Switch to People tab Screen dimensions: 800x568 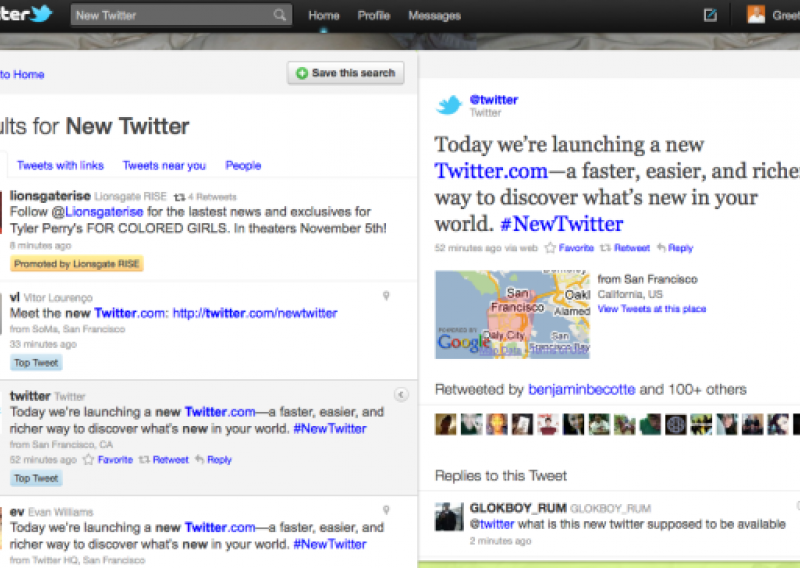click(x=243, y=165)
